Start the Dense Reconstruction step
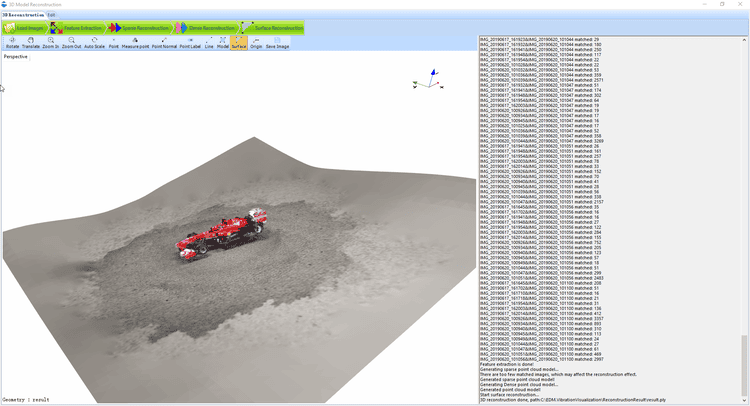This screenshot has height=406, width=750. [206, 28]
